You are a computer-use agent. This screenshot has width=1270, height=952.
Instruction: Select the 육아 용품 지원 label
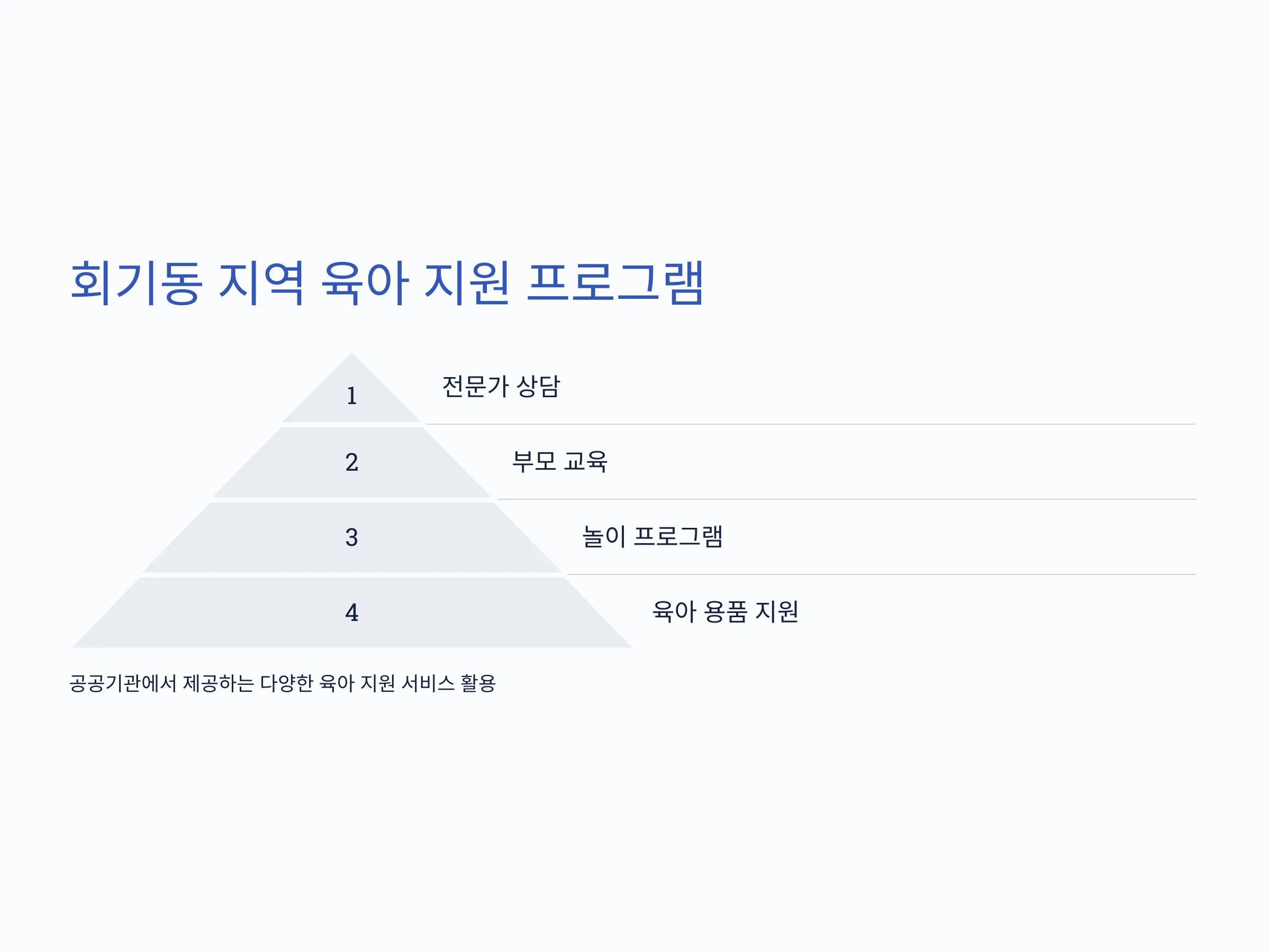pos(725,612)
